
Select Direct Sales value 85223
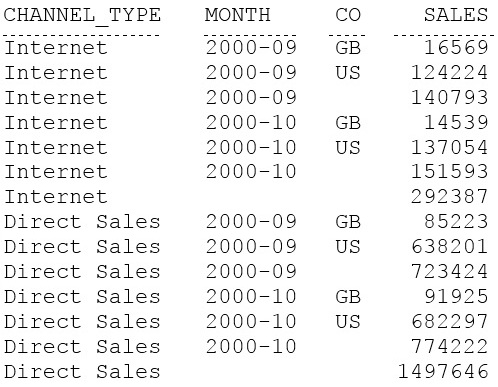456,222
